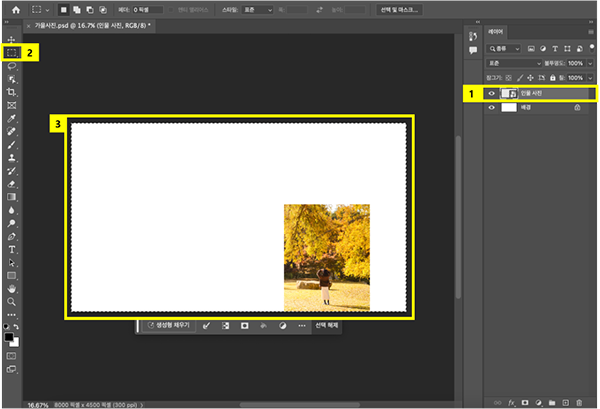This screenshot has width=600, height=409.
Task: Click the Feather pixel input field
Action: point(147,10)
